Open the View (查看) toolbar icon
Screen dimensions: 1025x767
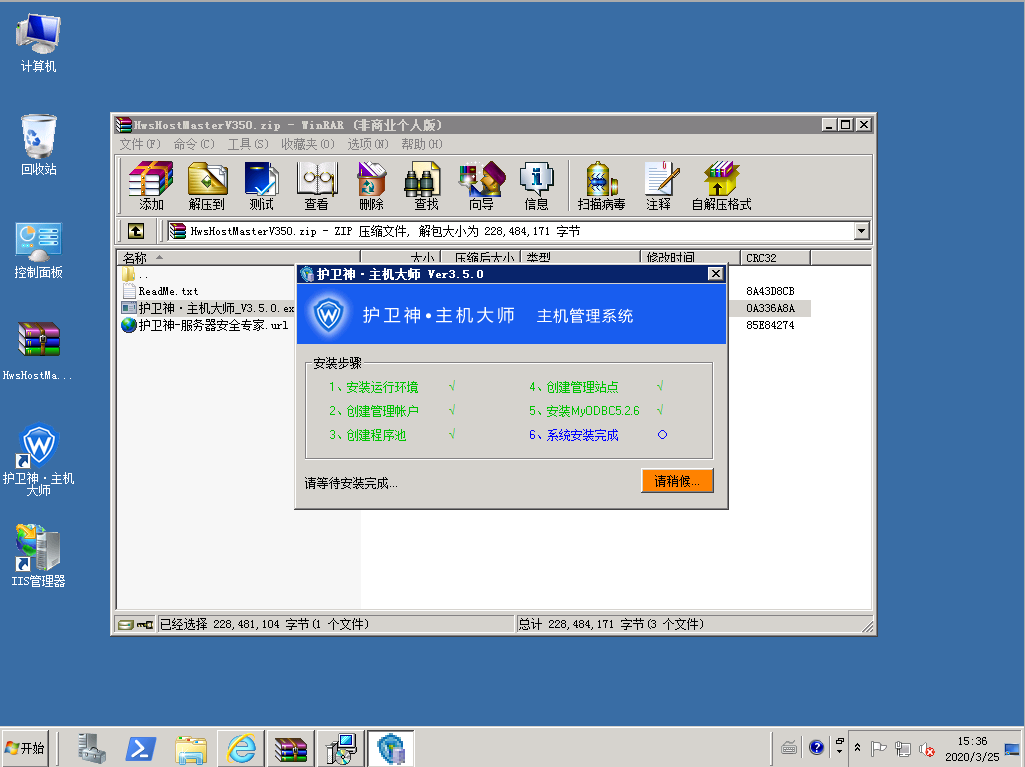(x=317, y=186)
